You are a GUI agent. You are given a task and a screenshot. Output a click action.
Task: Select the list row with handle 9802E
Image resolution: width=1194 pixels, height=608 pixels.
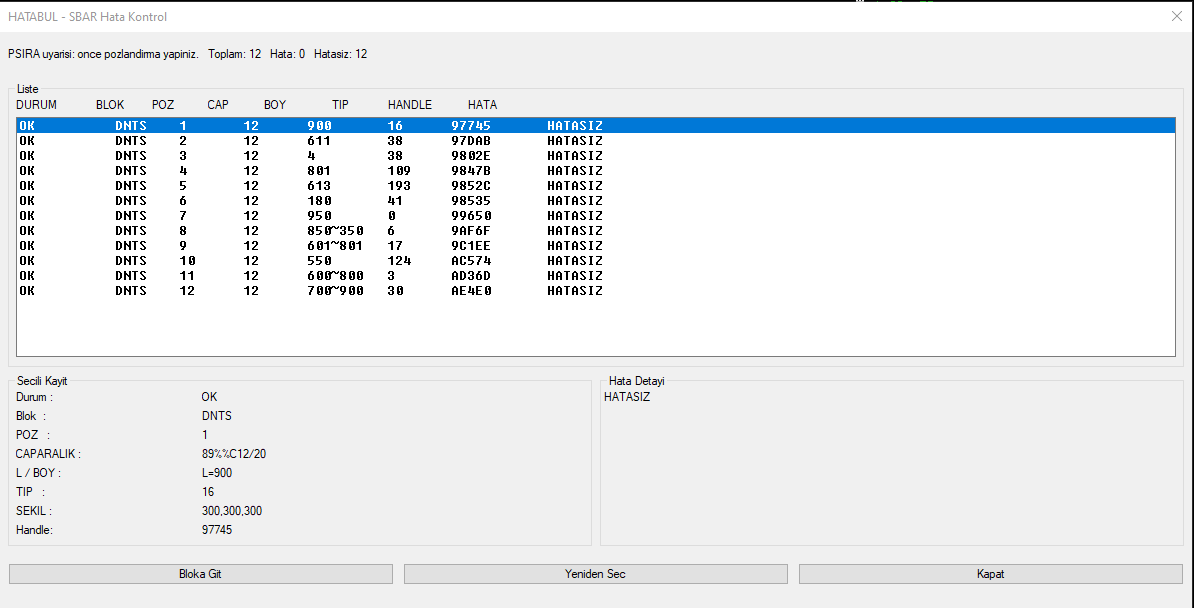pyautogui.click(x=595, y=155)
